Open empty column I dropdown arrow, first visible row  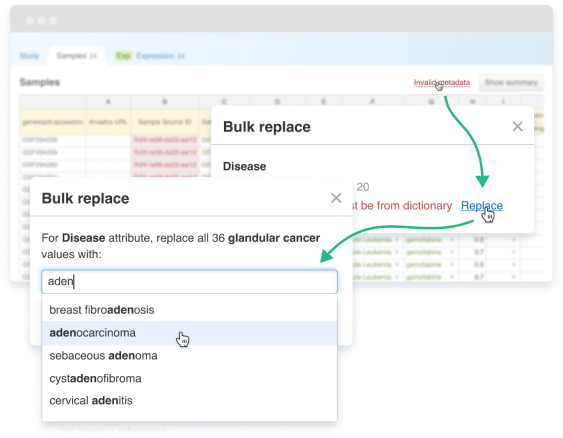coord(513,239)
